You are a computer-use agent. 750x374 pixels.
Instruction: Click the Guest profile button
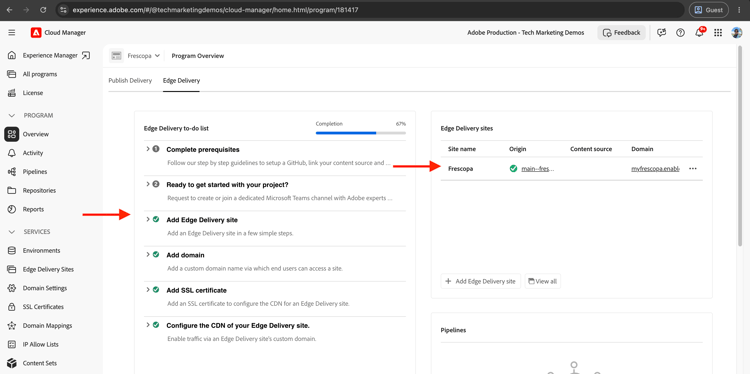tap(709, 10)
